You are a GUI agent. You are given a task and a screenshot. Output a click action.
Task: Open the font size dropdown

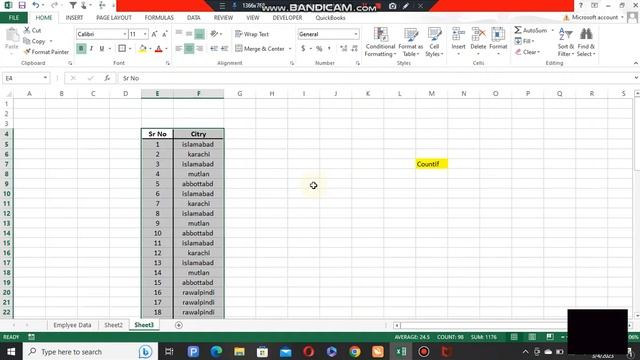(145, 34)
